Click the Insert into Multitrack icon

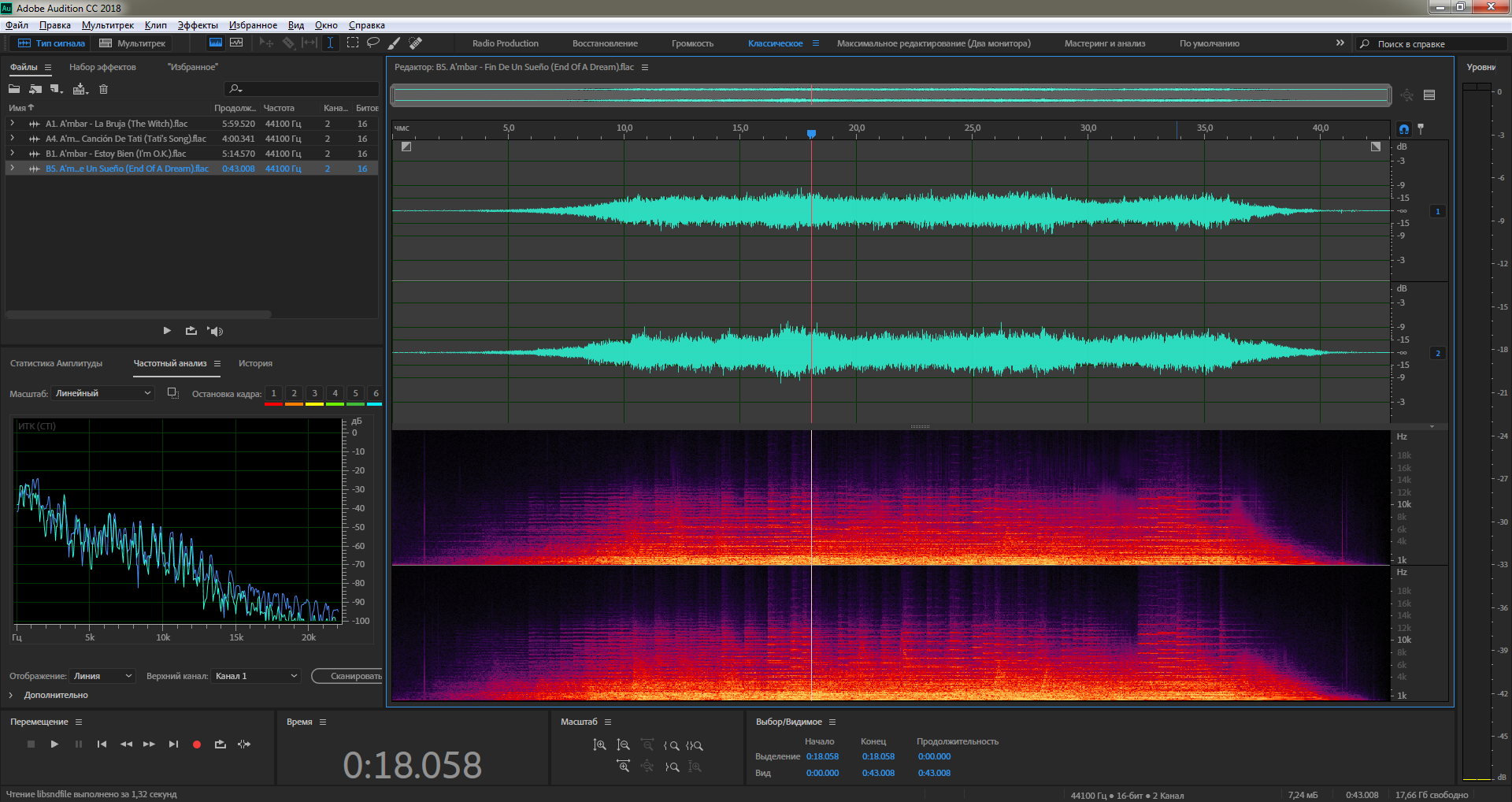tap(80, 89)
